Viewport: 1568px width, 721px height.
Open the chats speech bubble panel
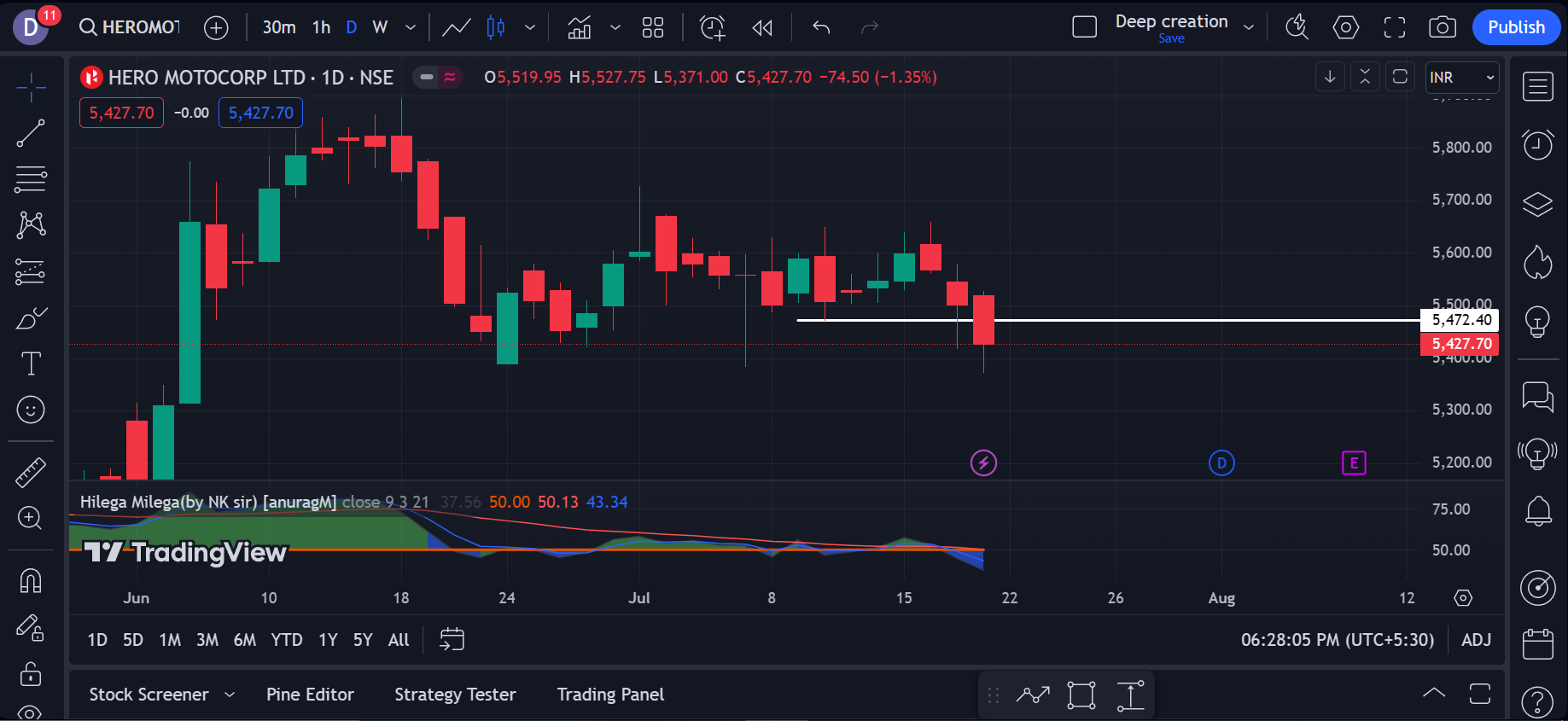(x=1538, y=397)
